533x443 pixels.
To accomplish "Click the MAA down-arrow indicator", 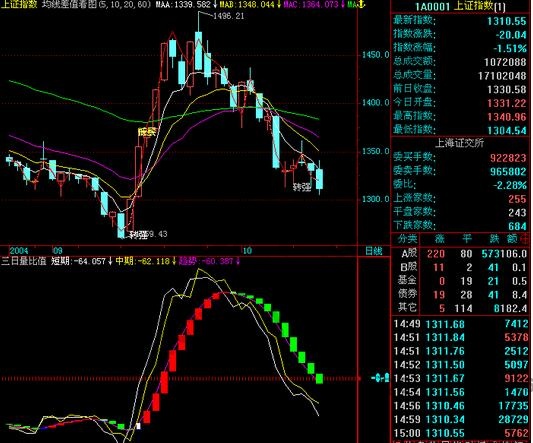I will pyautogui.click(x=215, y=4).
